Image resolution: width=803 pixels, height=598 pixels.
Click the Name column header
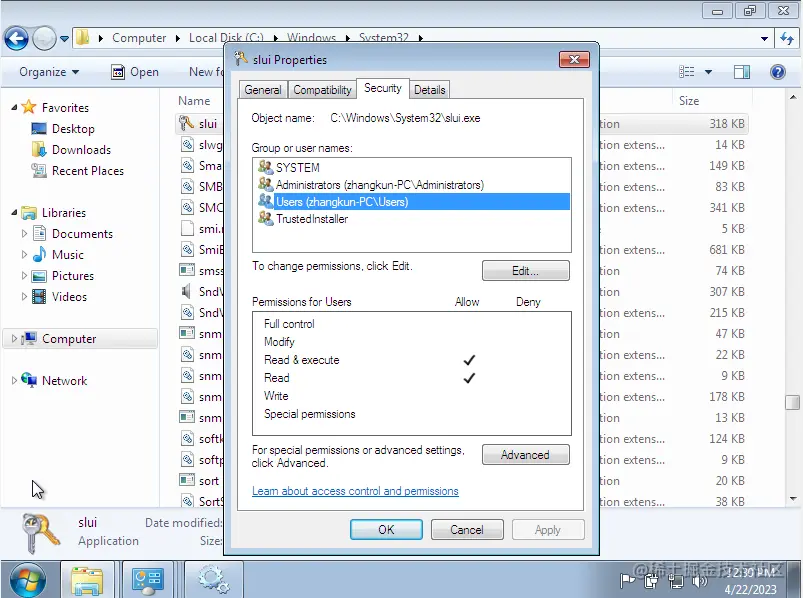(194, 101)
